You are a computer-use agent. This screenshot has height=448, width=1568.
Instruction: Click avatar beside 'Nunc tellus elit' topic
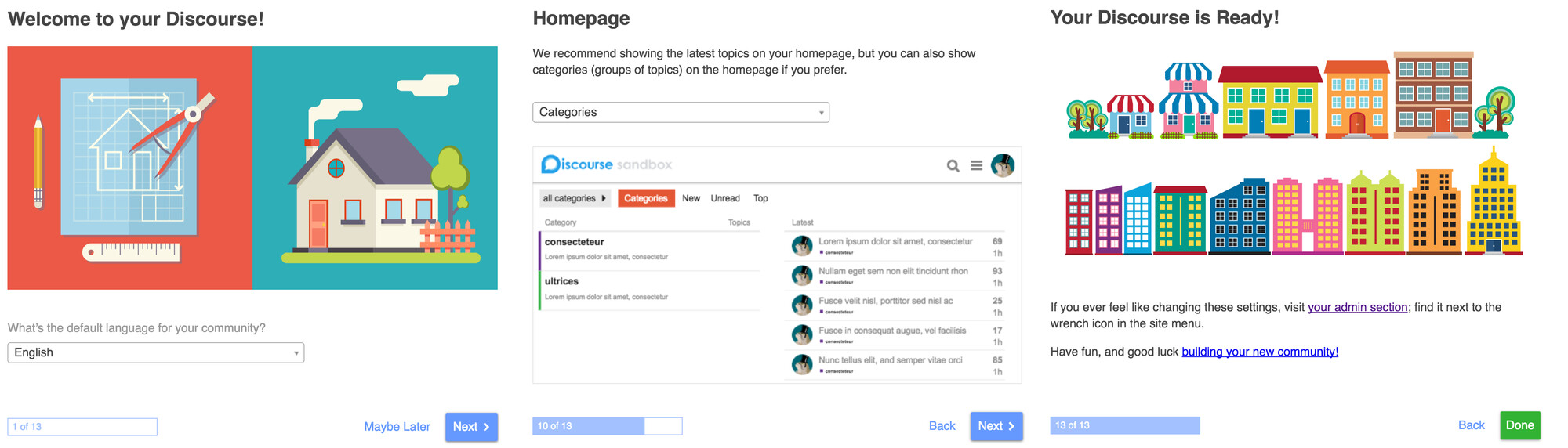[x=802, y=365]
